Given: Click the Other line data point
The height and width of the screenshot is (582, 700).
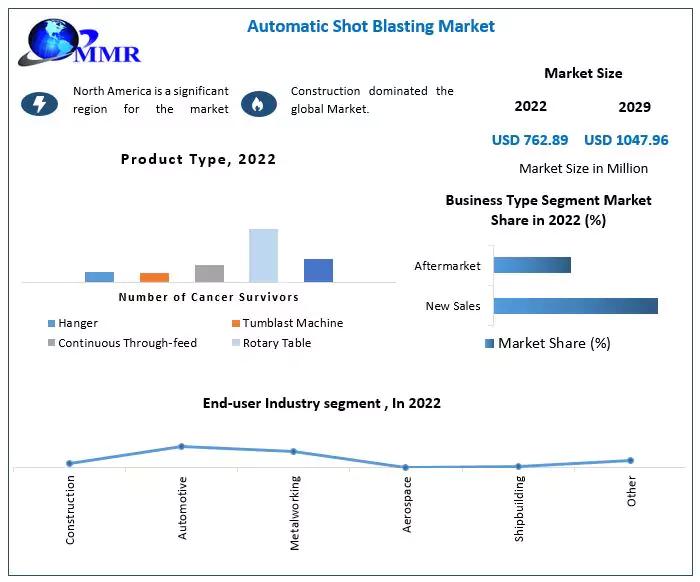Looking at the screenshot, I should pos(630,460).
